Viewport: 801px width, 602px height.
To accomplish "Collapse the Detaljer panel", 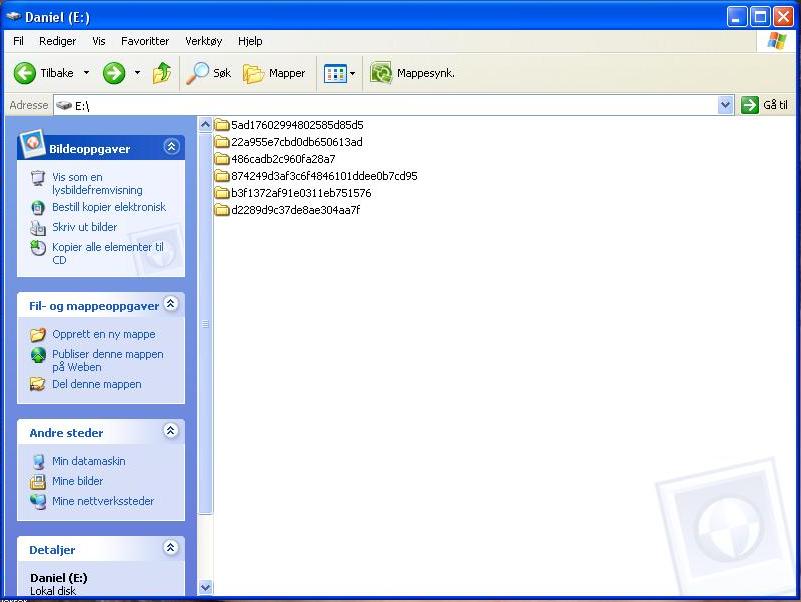I will (171, 548).
